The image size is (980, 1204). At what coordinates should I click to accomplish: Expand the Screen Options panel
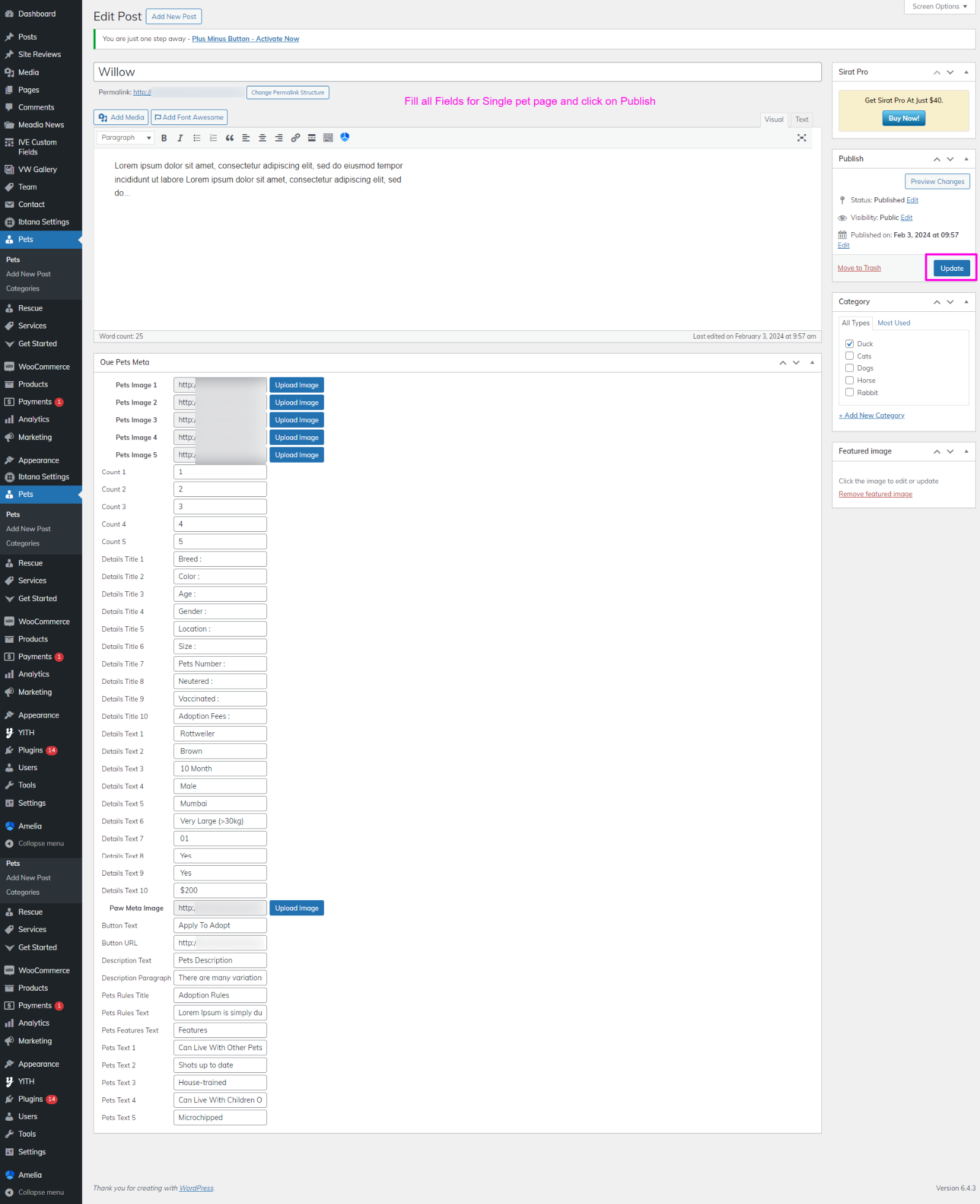tap(939, 7)
